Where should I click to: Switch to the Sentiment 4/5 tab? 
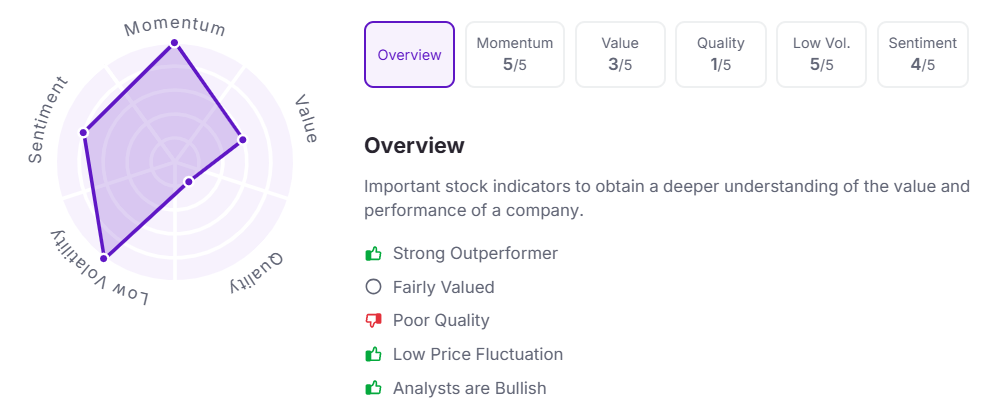click(x=923, y=55)
